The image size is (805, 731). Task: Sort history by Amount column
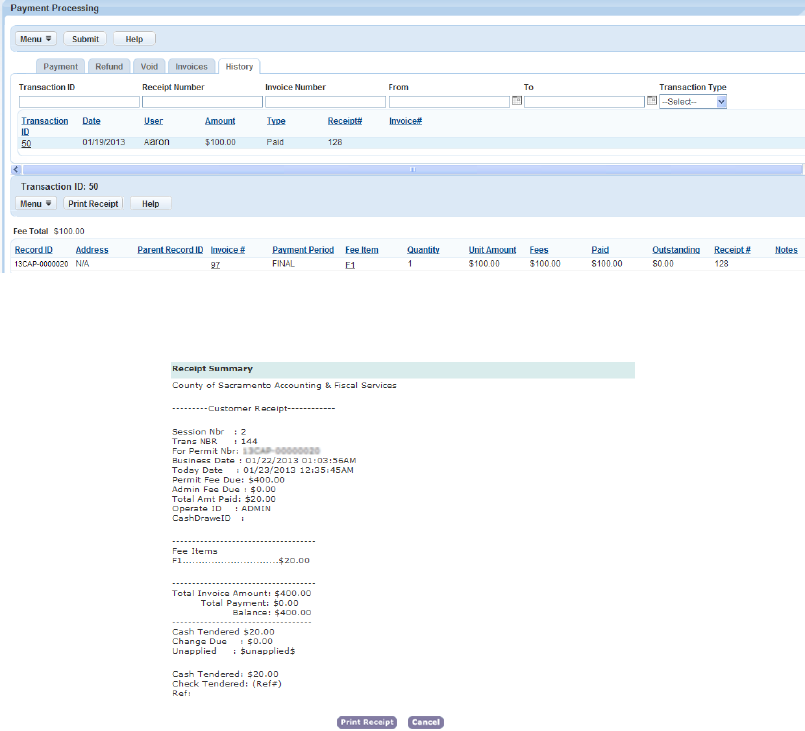click(220, 121)
